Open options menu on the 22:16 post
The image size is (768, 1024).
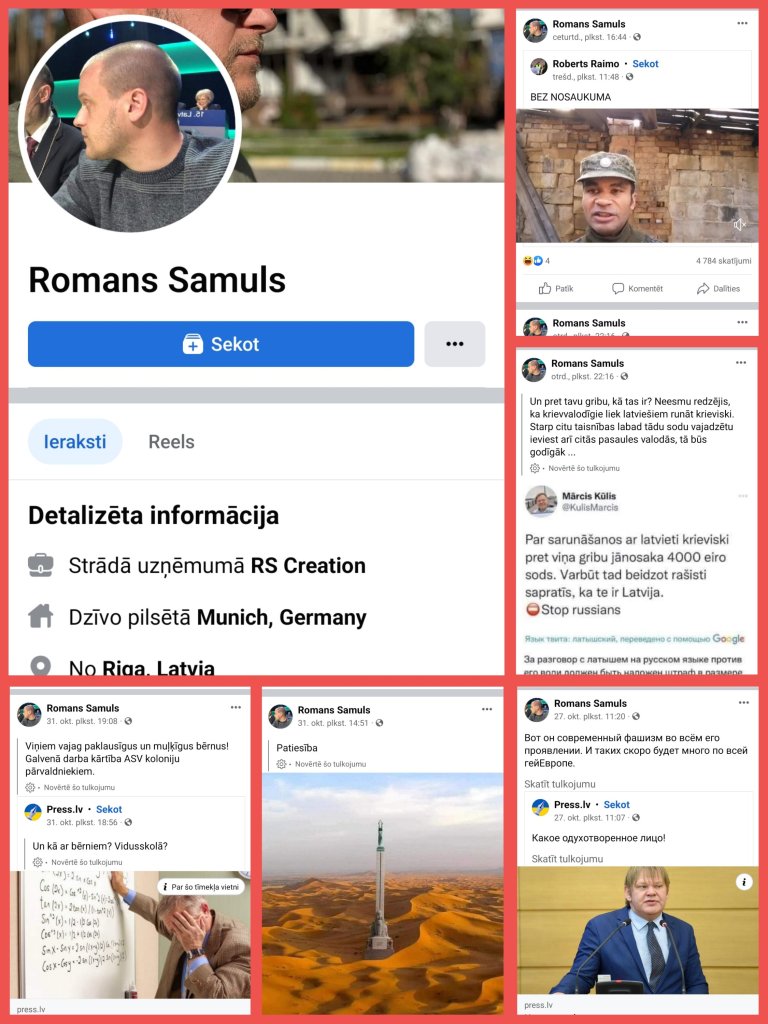[741, 362]
